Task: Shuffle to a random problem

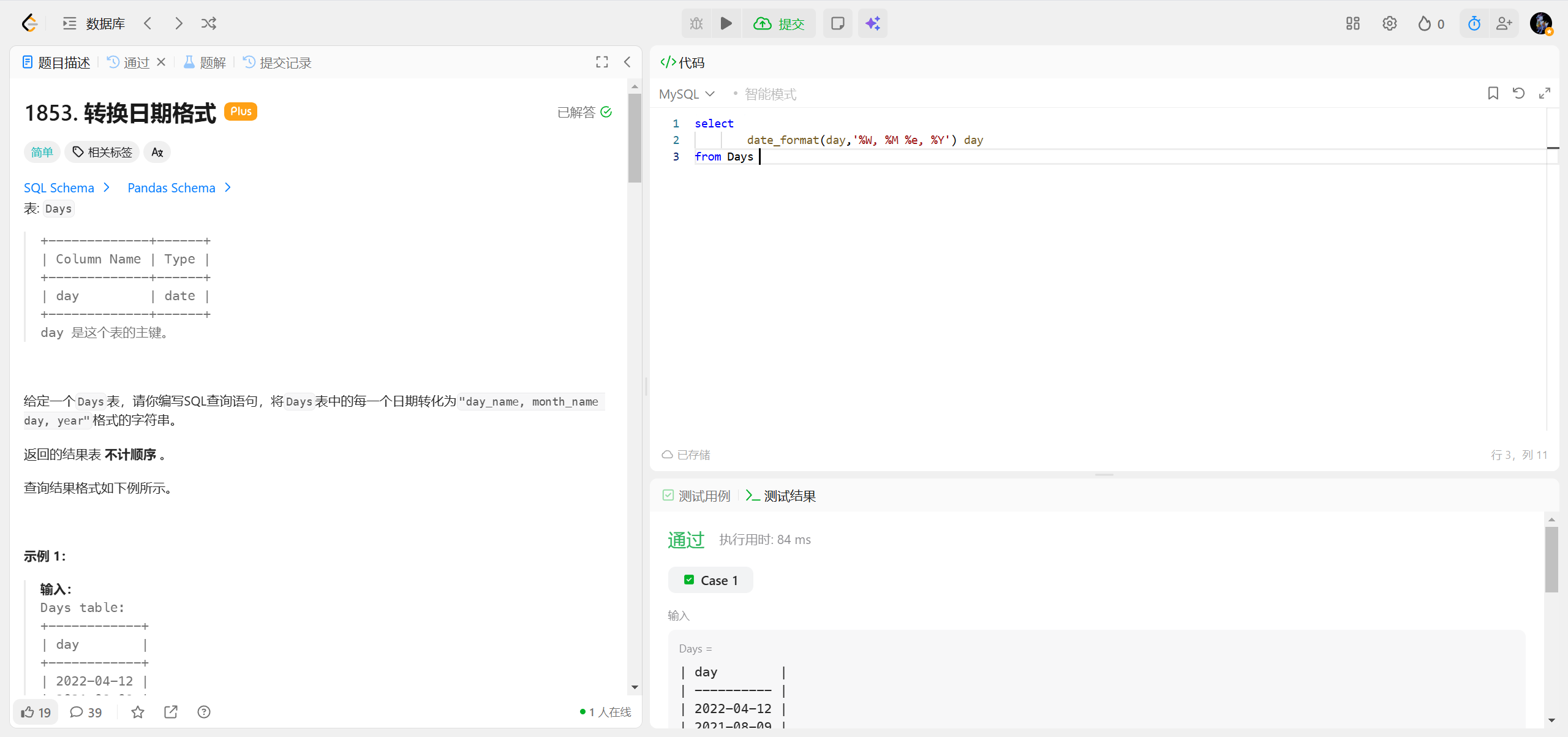Action: point(208,23)
